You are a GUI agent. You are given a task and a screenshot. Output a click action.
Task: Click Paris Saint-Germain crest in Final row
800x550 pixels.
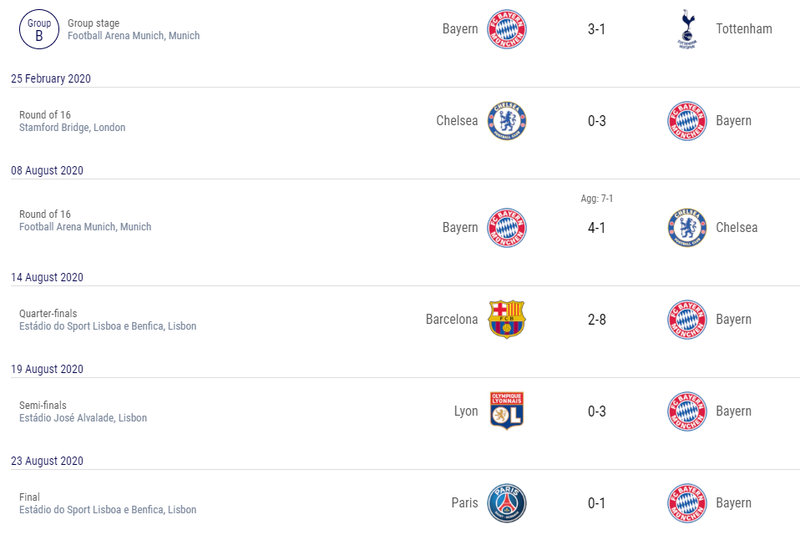coord(507,503)
